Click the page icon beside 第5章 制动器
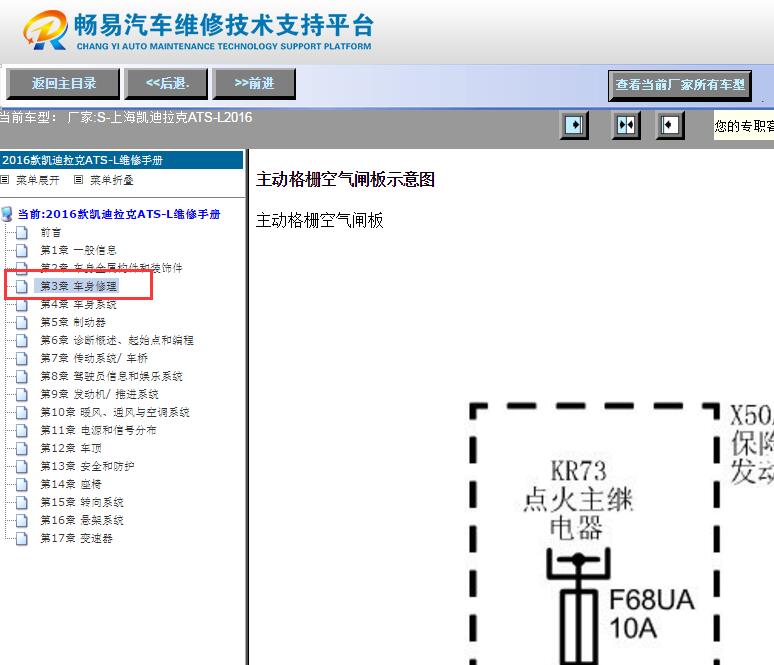 22,322
